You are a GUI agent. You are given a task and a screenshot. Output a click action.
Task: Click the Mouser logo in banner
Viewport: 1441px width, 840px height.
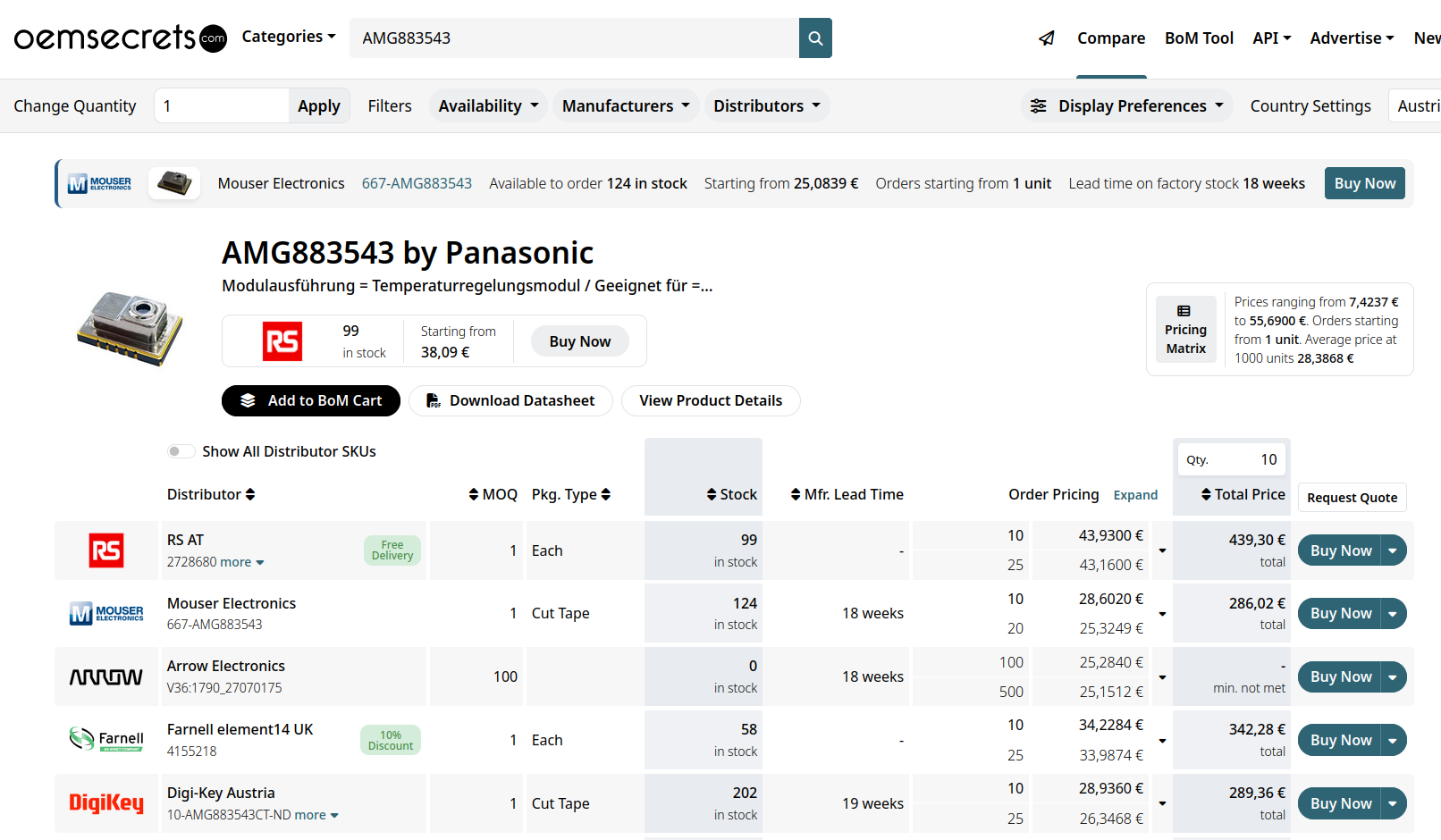[x=99, y=183]
